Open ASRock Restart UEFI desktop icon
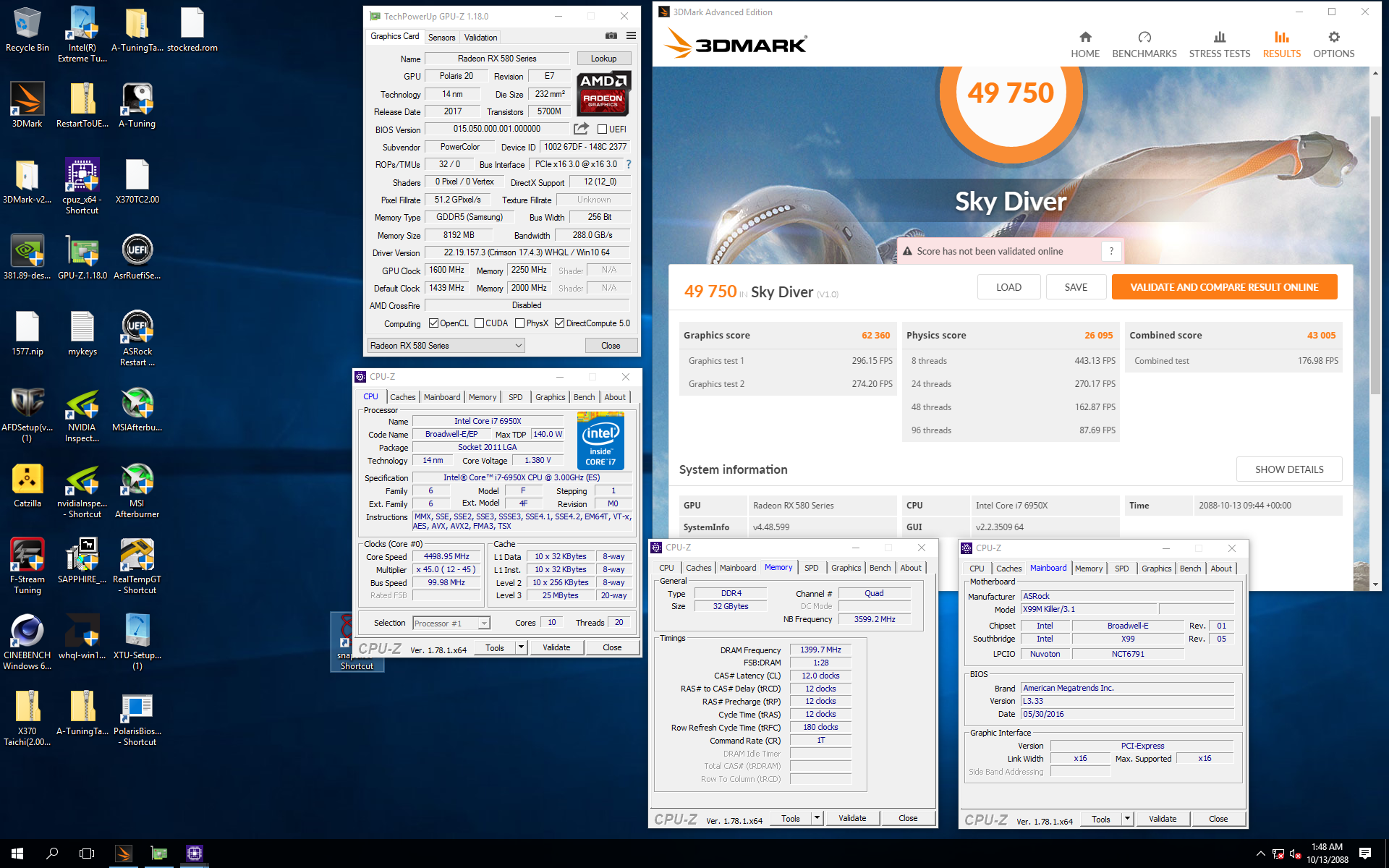This screenshot has width=1389, height=868. point(137,339)
